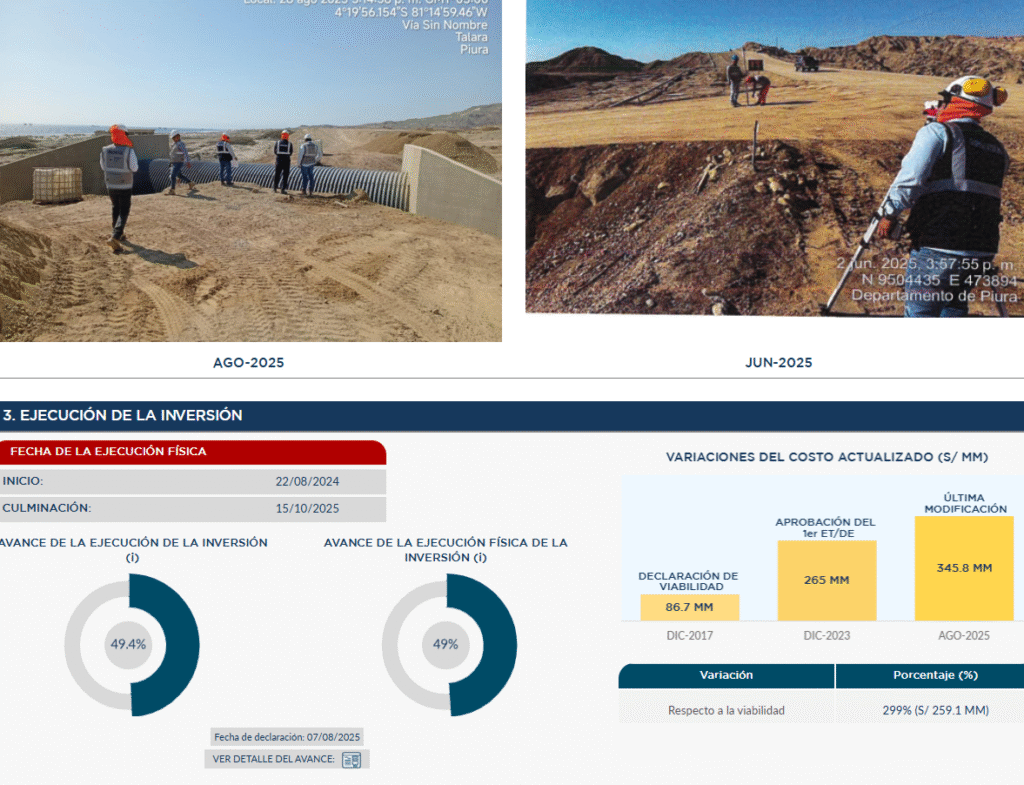
Task: Click the 265 MM aprobación bar
Action: [827, 580]
